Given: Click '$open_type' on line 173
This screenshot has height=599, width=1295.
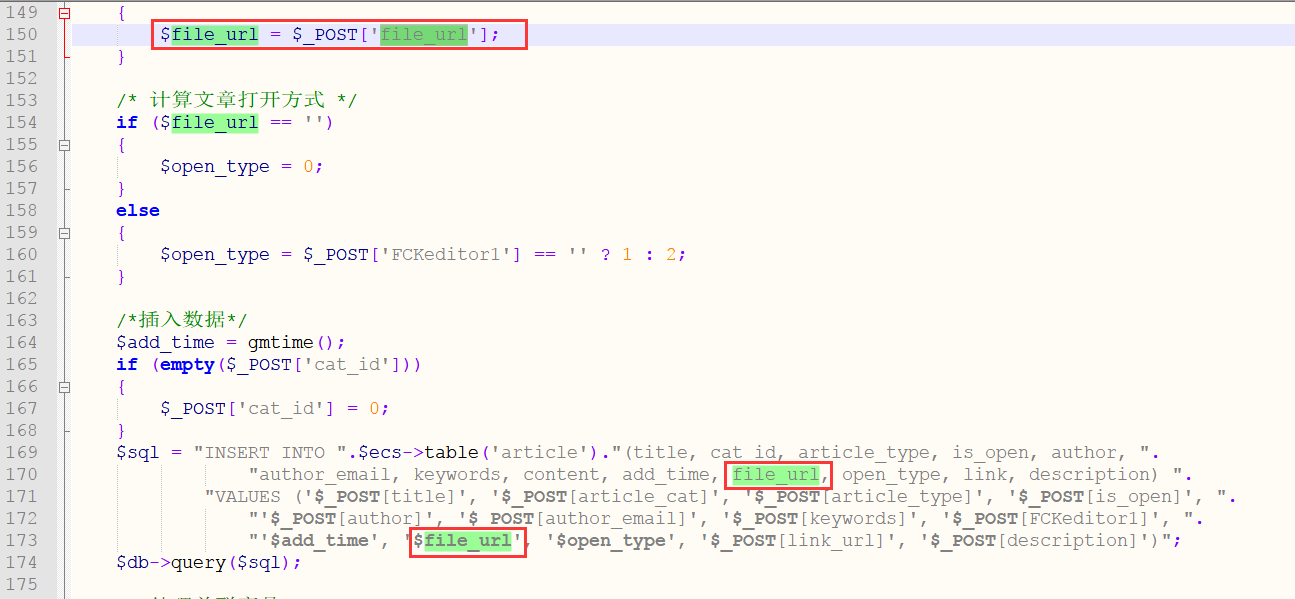Looking at the screenshot, I should coord(611,540).
